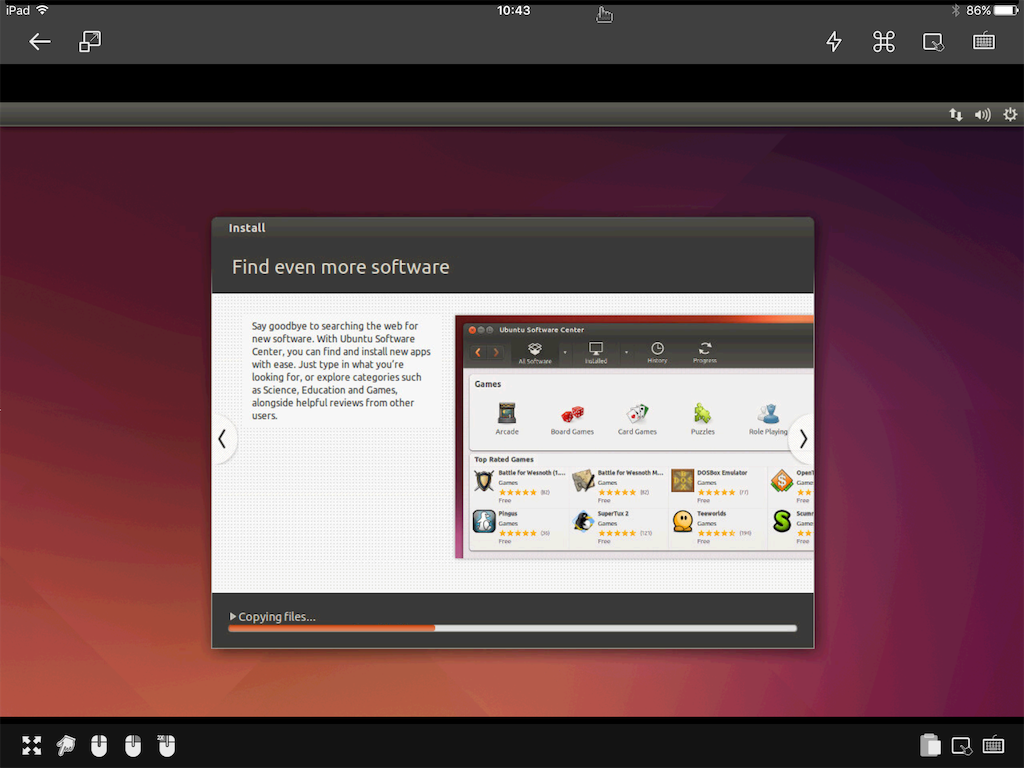Click the iPad Wi-Fi status icon
Viewport: 1024px width, 768px height.
coord(43,10)
